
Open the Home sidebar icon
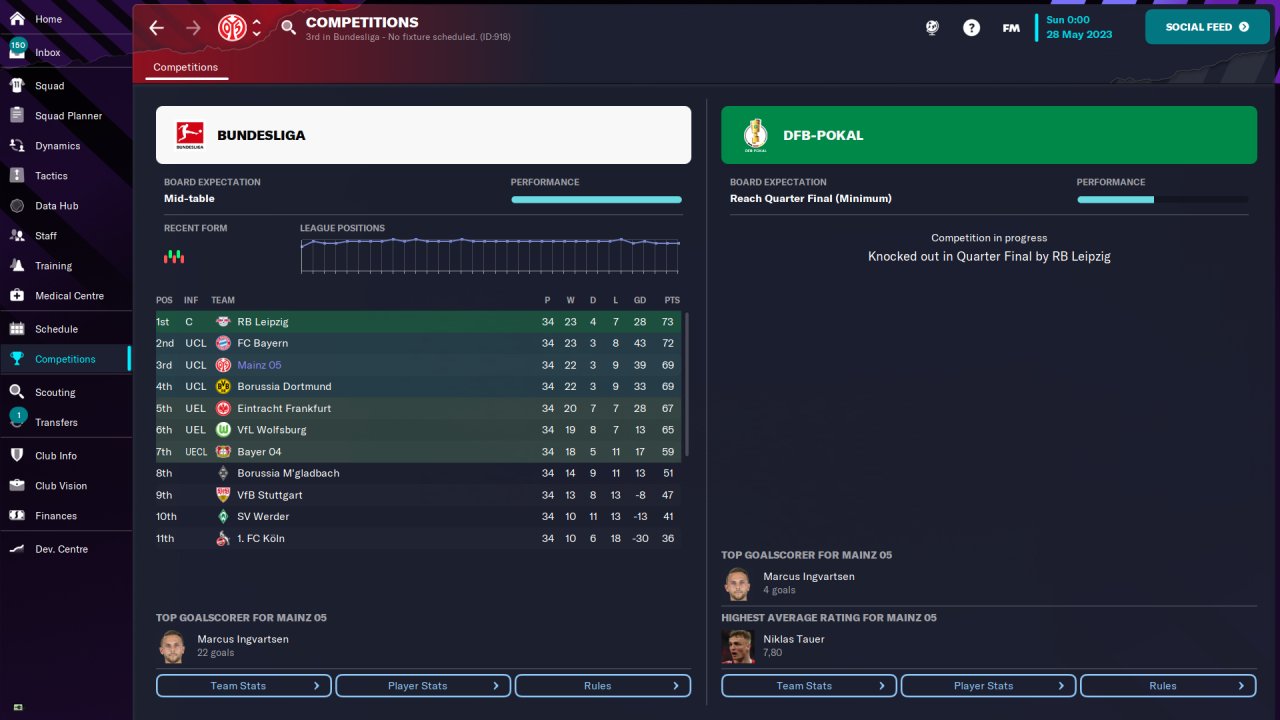pyautogui.click(x=17, y=19)
